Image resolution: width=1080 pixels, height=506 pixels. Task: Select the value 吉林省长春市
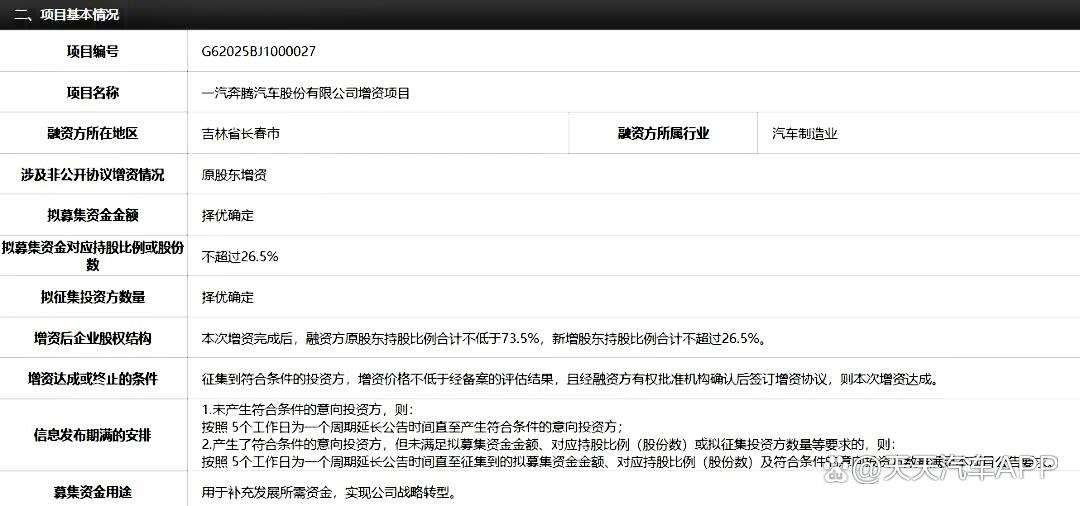point(240,134)
